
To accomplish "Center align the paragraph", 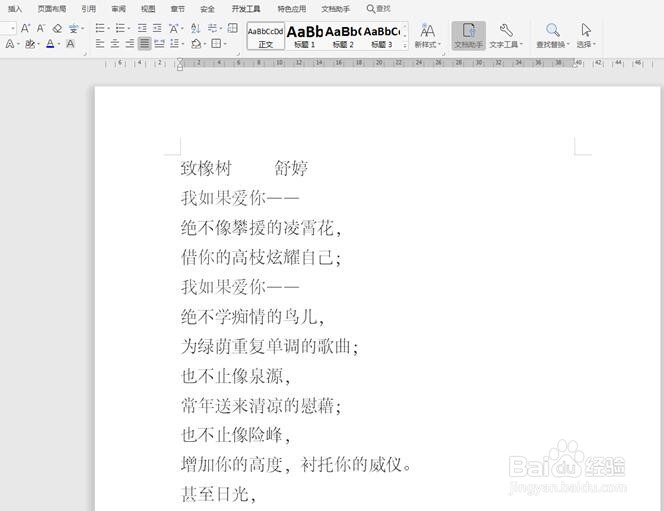I will pyautogui.click(x=115, y=44).
